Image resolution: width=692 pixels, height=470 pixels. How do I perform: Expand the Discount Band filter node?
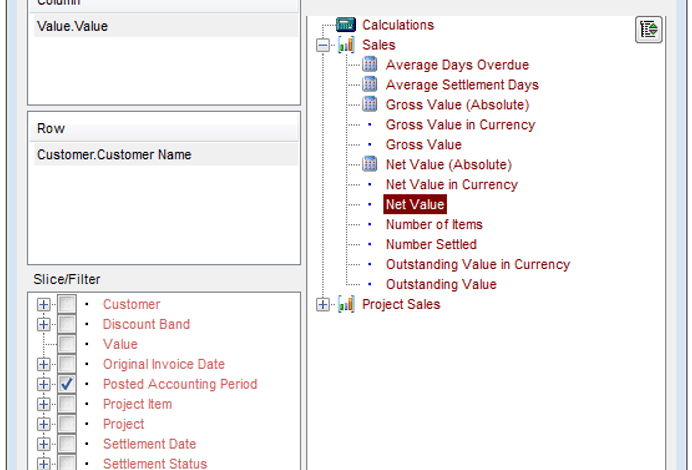(43, 324)
